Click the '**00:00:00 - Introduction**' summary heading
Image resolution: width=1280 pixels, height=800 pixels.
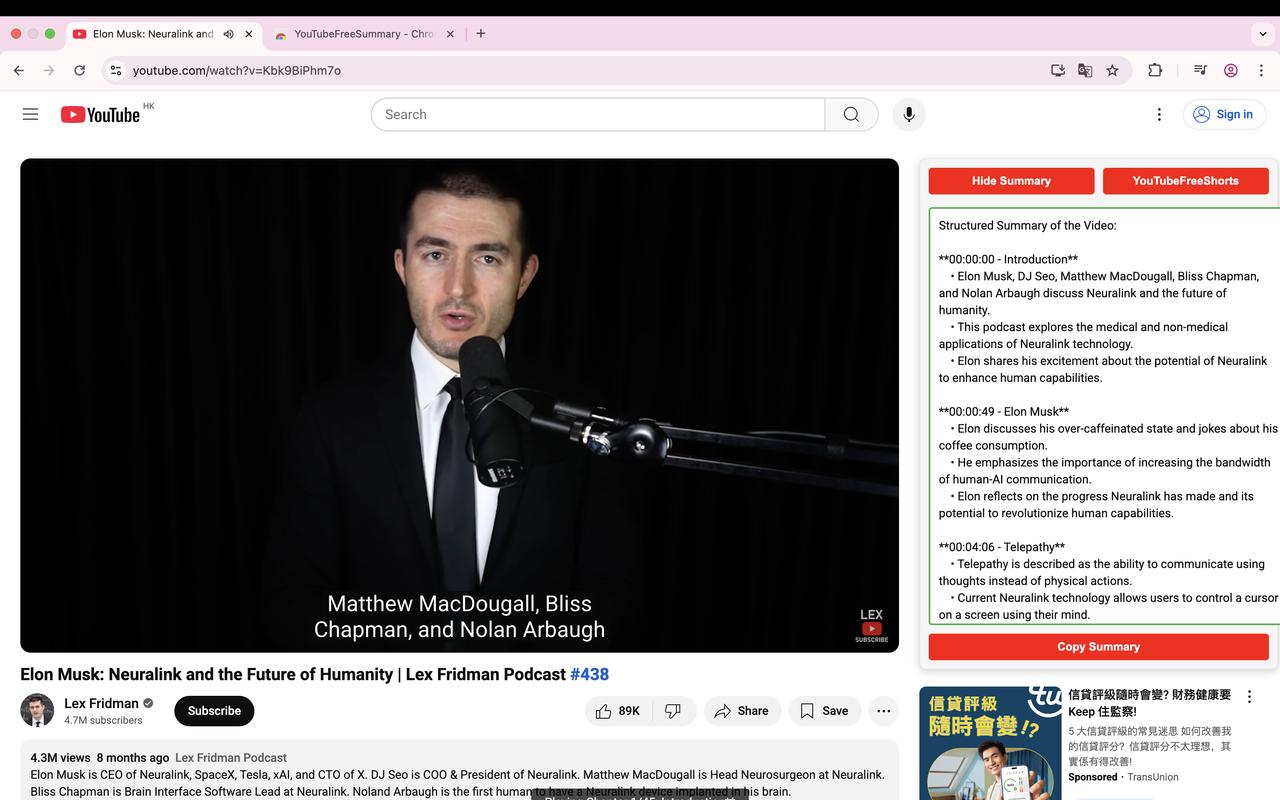(1008, 259)
